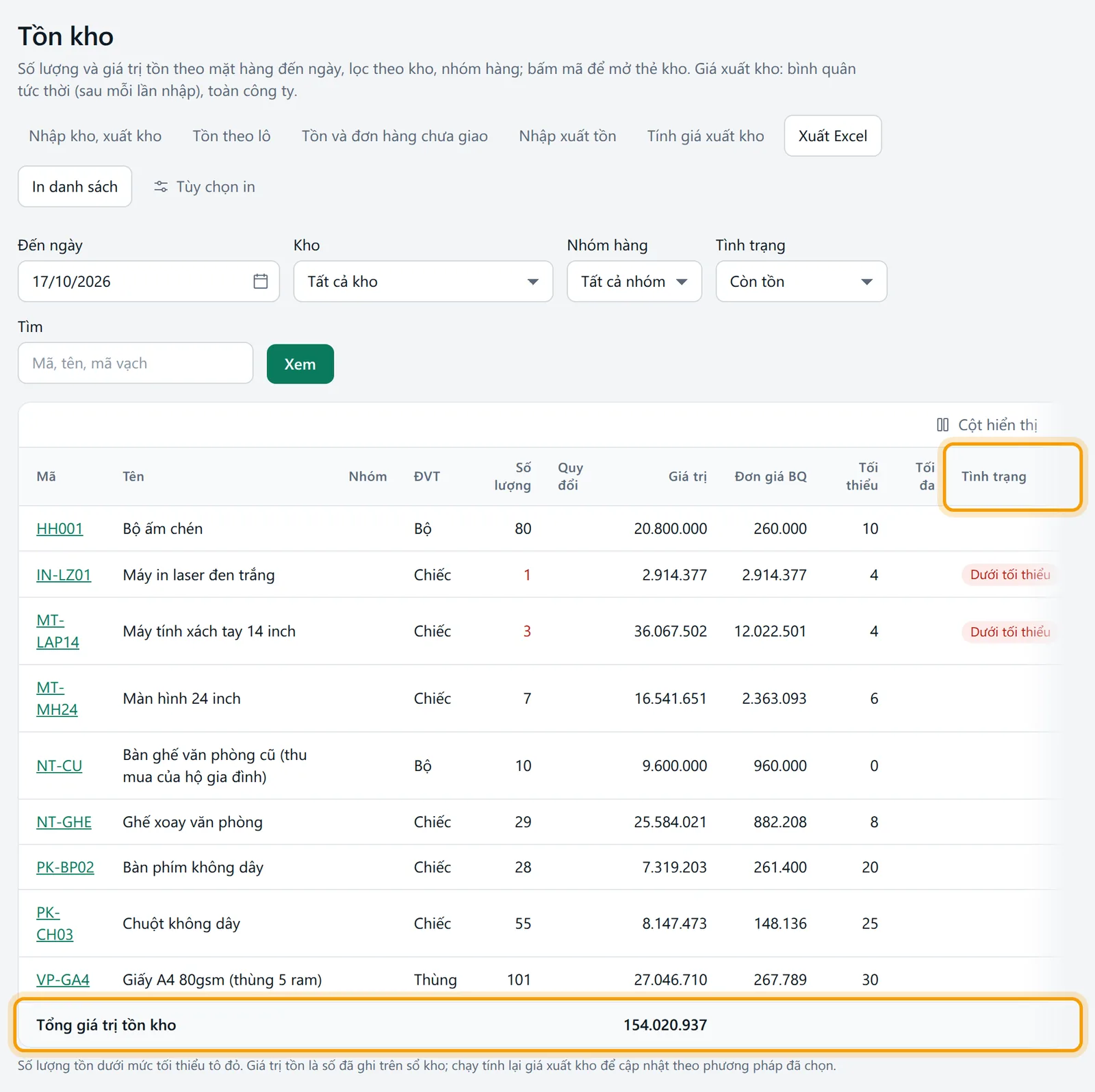Open the MT-MH24 item link
Image resolution: width=1095 pixels, height=1092 pixels.
tap(57, 698)
